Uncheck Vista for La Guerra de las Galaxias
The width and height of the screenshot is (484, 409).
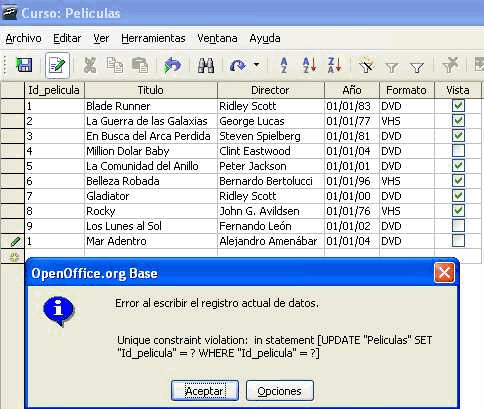(458, 120)
